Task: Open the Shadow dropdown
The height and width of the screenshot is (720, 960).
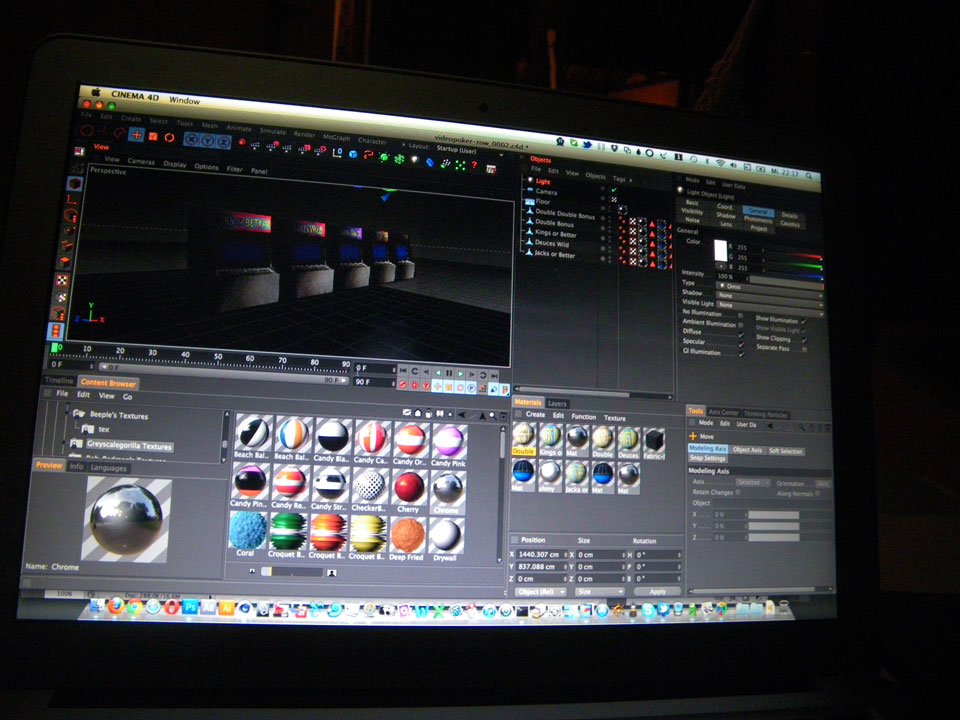Action: 770,294
